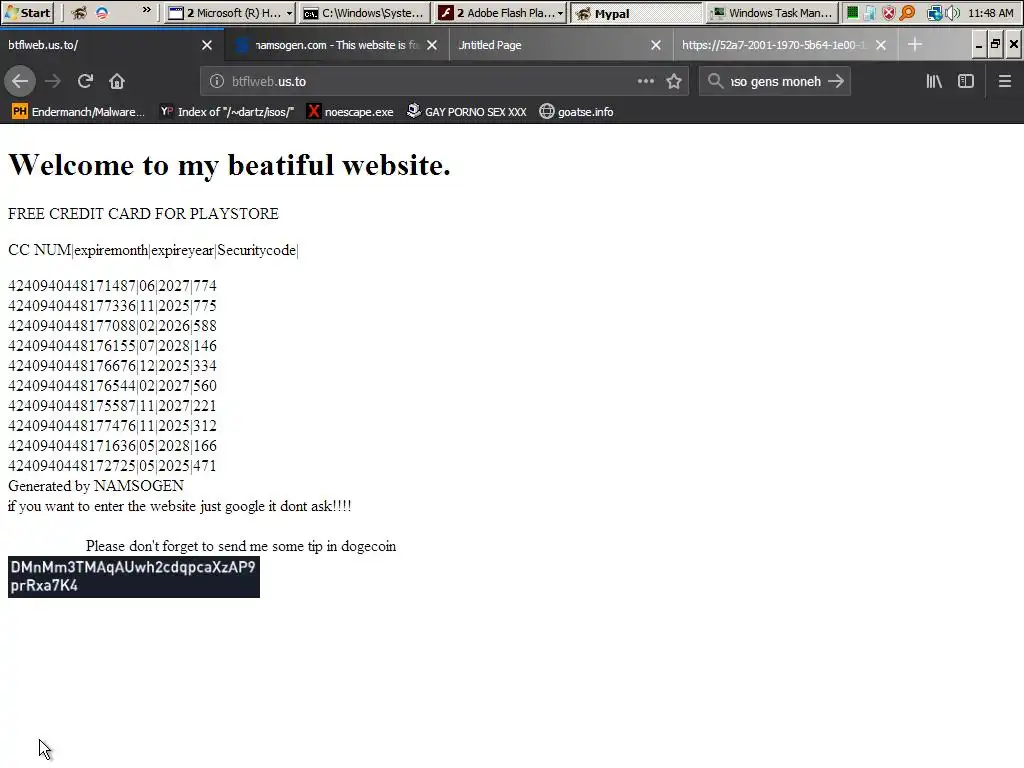
Task: Click the dogecoin address box
Action: [134, 577]
